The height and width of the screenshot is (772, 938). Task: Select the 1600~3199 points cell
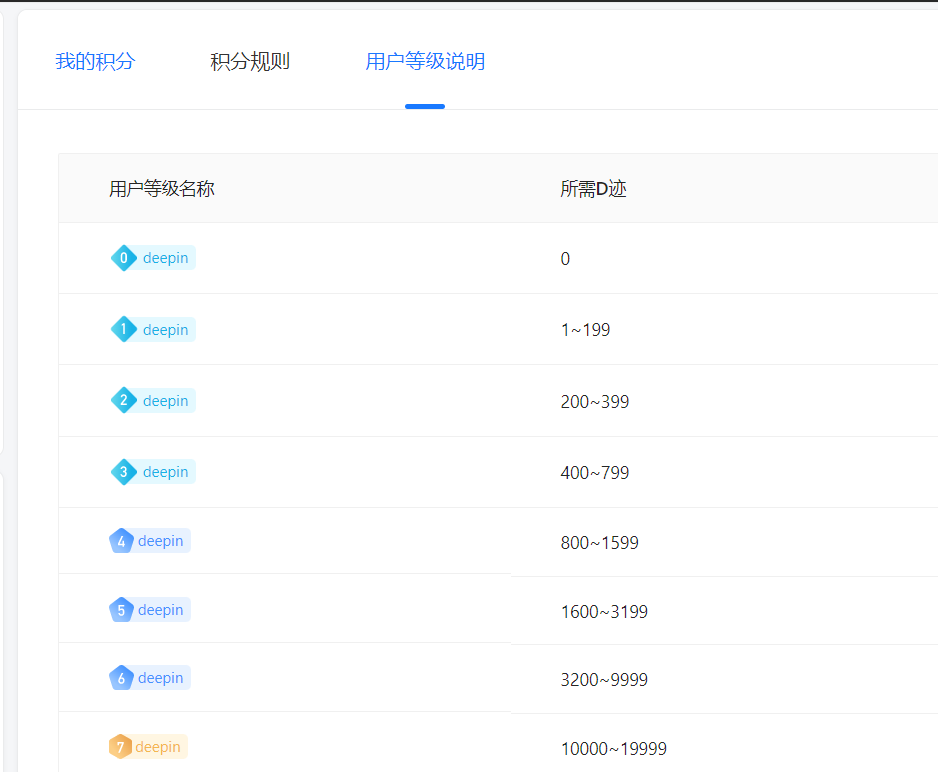coord(604,612)
